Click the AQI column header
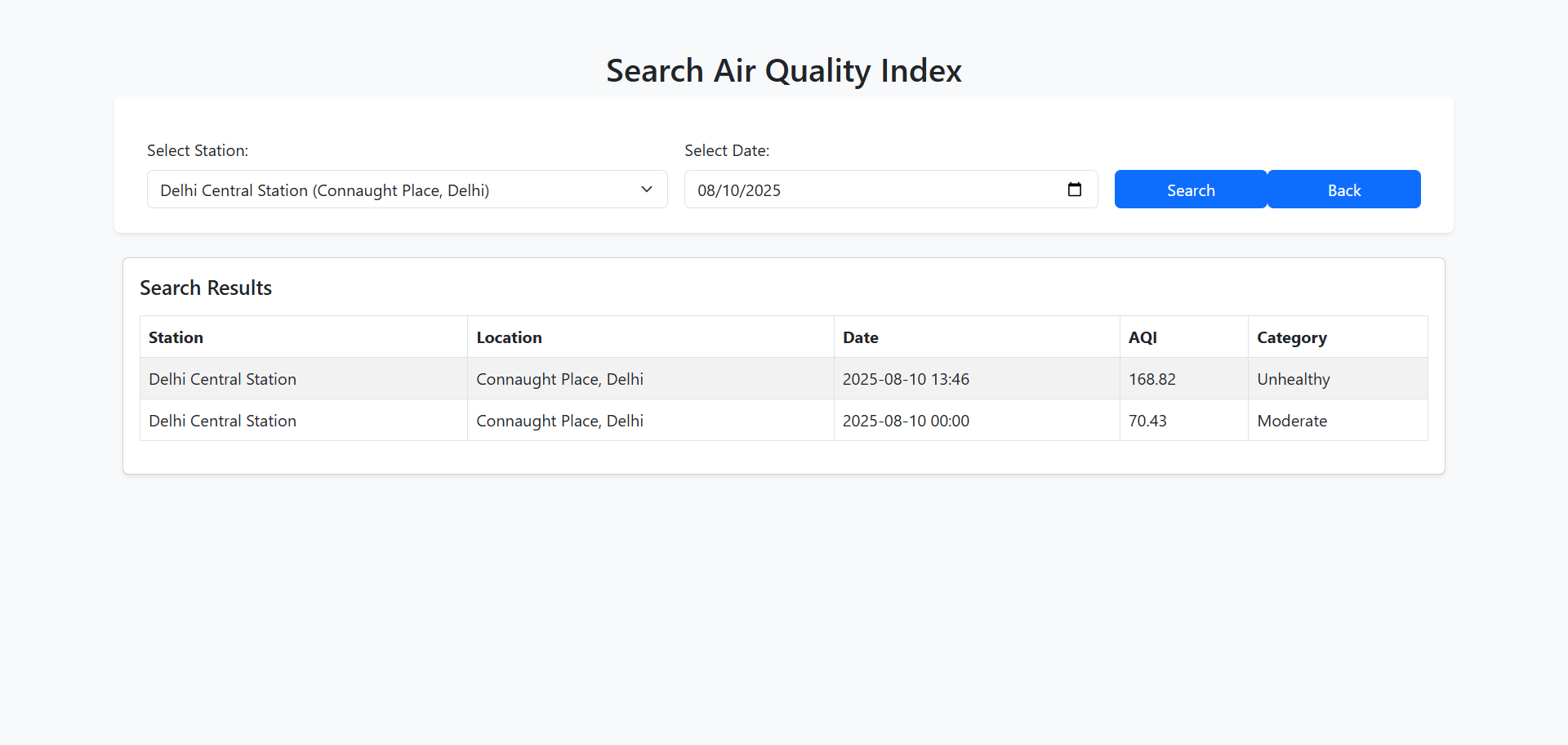This screenshot has width=1568, height=745. [1143, 337]
